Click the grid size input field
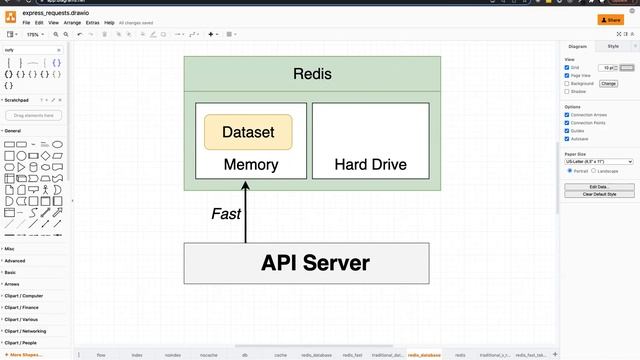Image resolution: width=640 pixels, height=360 pixels. click(606, 67)
